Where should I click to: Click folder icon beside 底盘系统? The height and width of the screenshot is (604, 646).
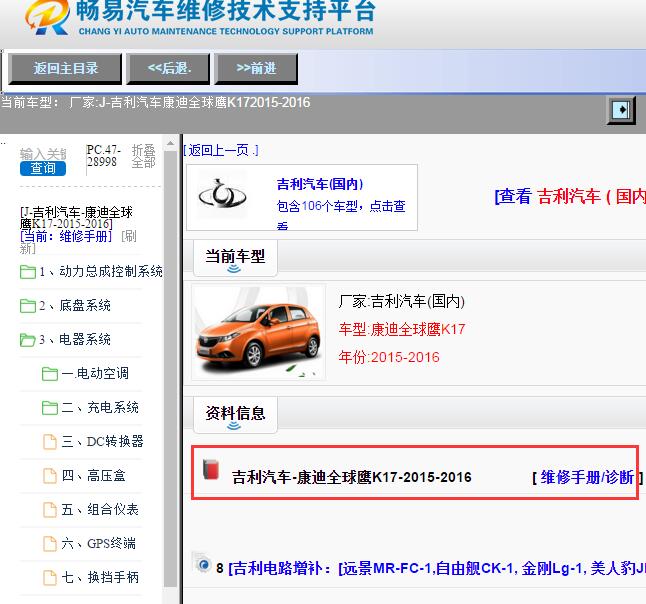click(28, 306)
